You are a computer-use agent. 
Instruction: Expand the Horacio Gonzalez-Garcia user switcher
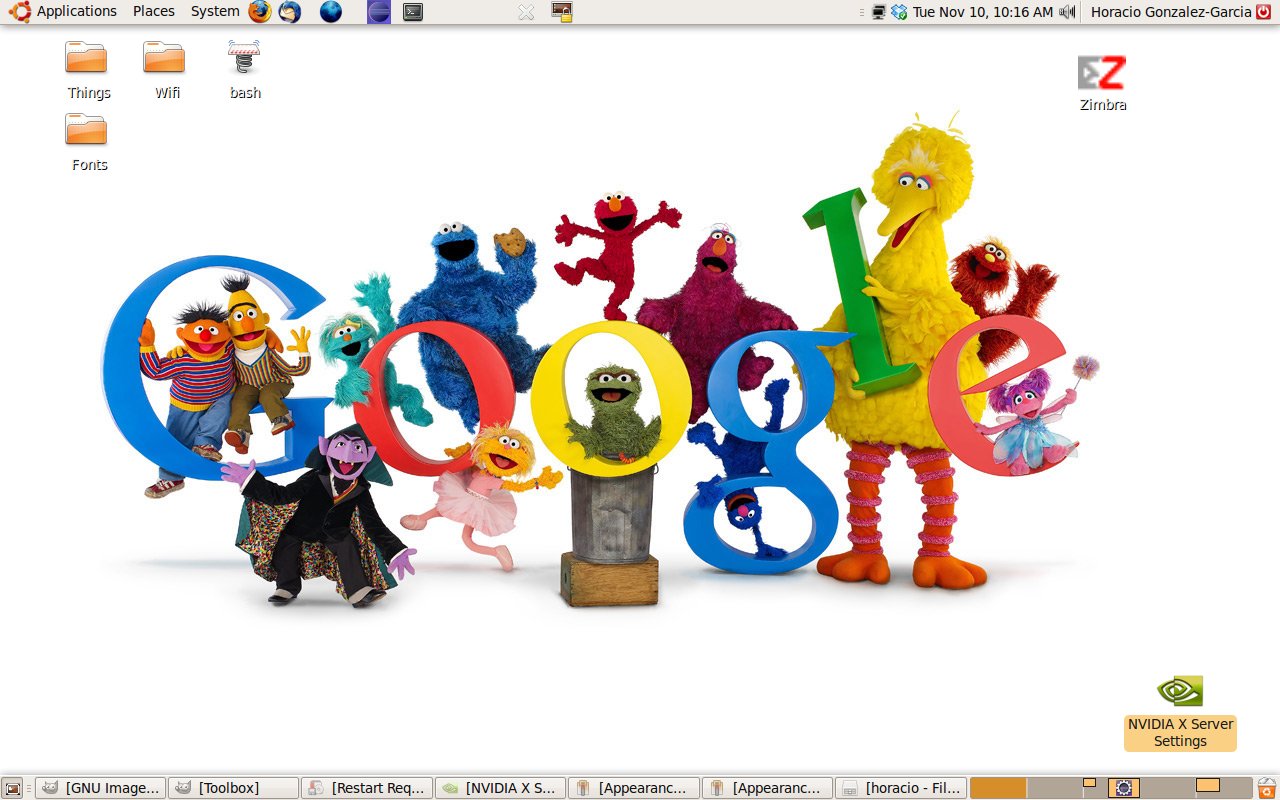[1170, 12]
